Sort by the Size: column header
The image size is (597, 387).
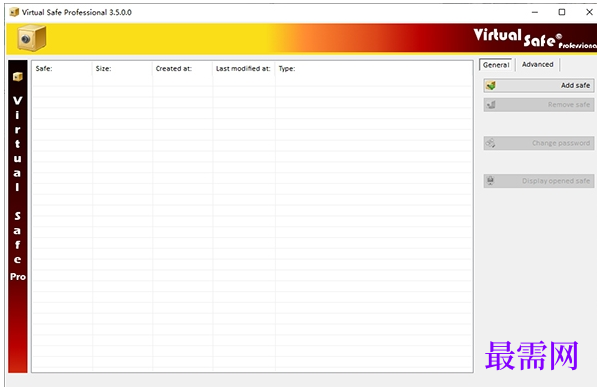122,69
